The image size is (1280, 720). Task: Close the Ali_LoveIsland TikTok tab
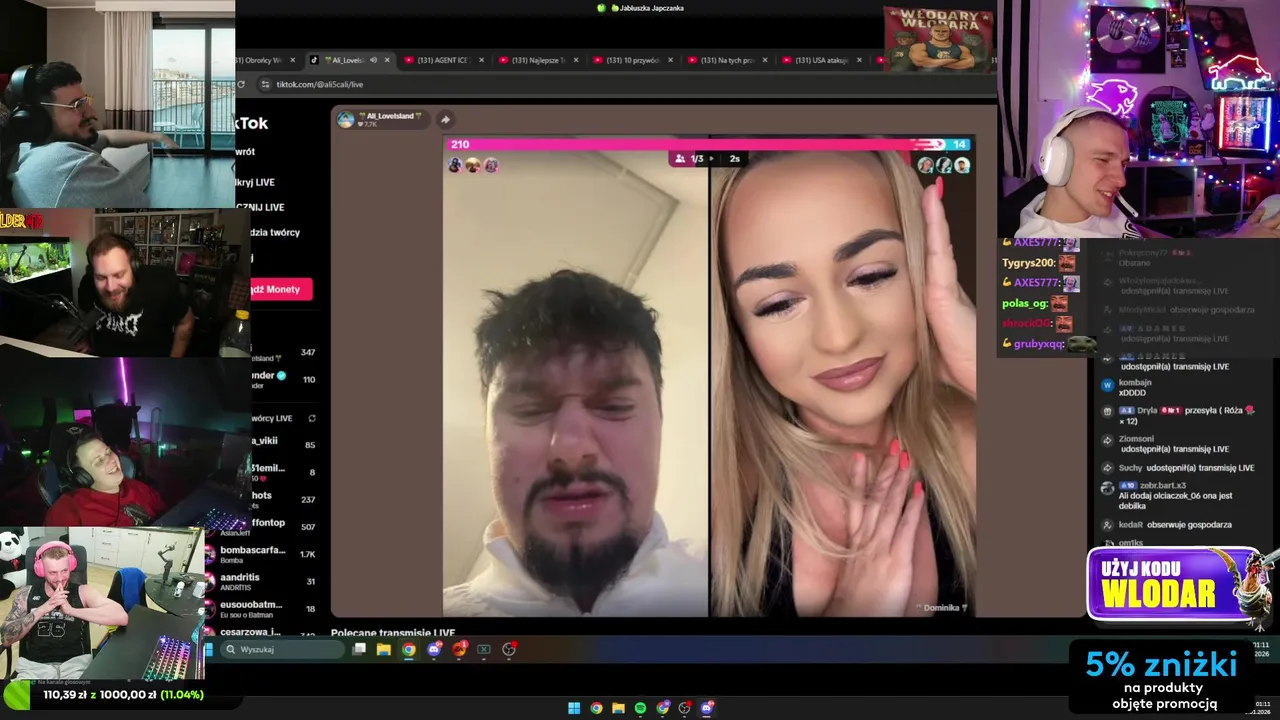coord(387,60)
